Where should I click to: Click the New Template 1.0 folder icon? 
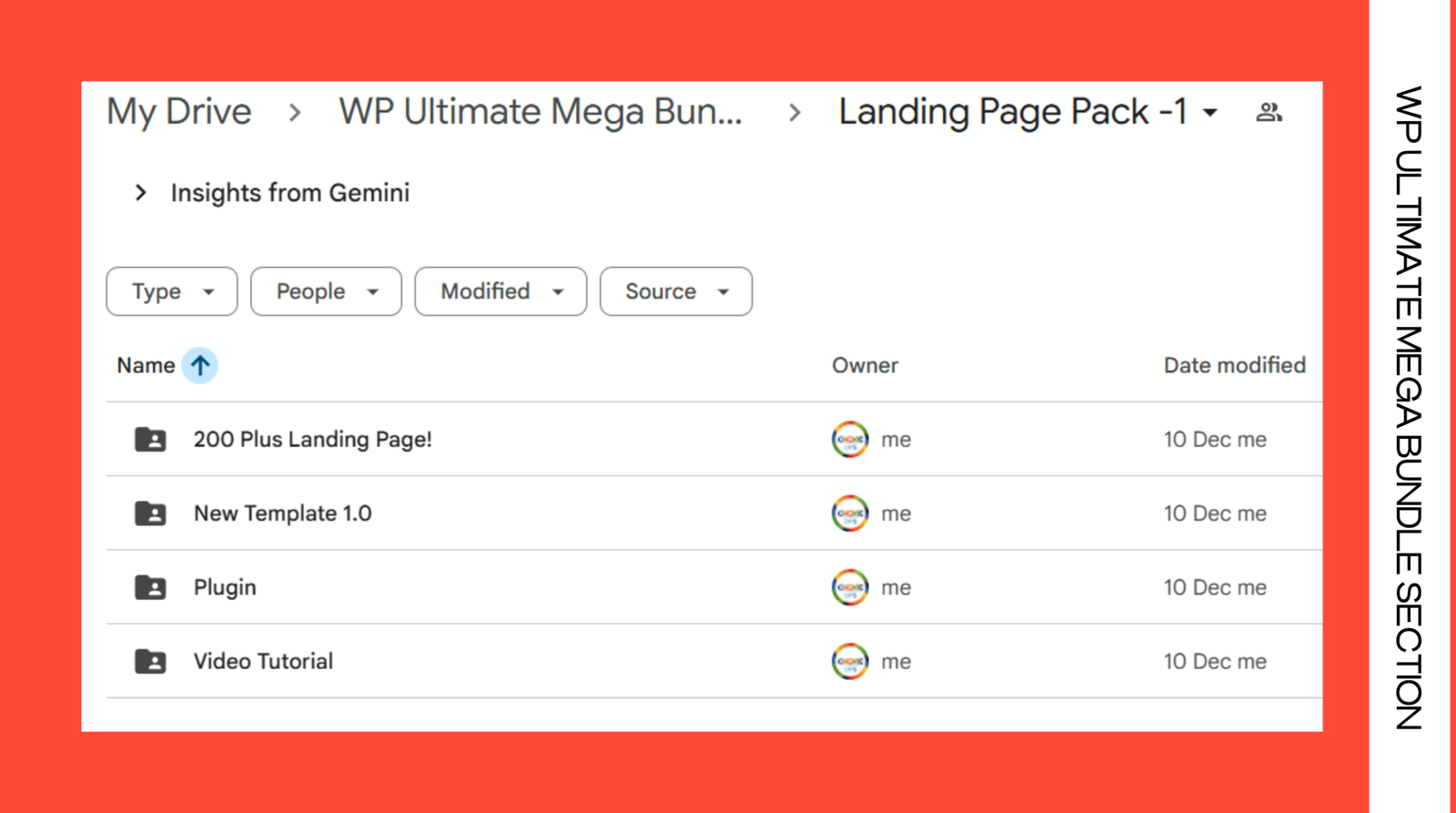coord(150,513)
